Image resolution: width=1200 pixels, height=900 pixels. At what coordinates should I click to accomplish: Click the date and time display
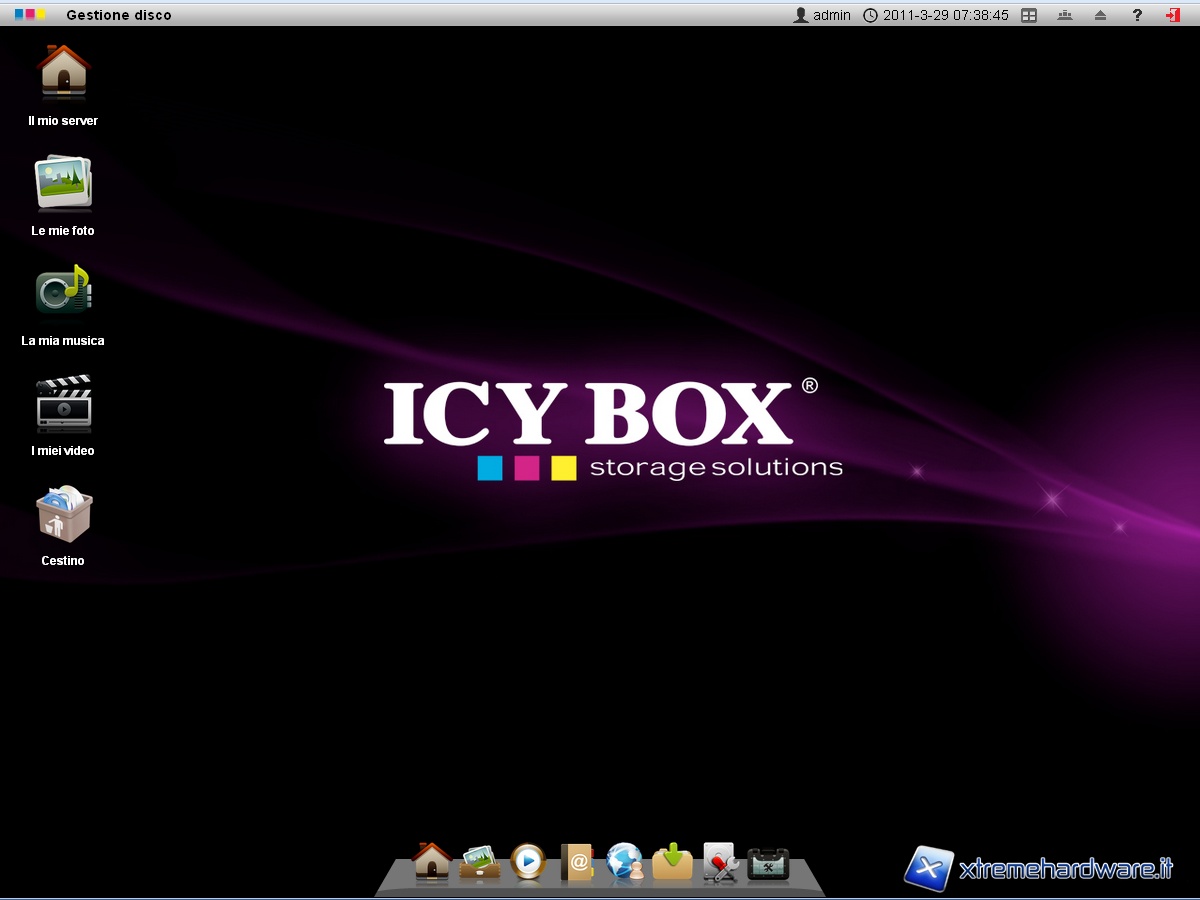point(936,15)
